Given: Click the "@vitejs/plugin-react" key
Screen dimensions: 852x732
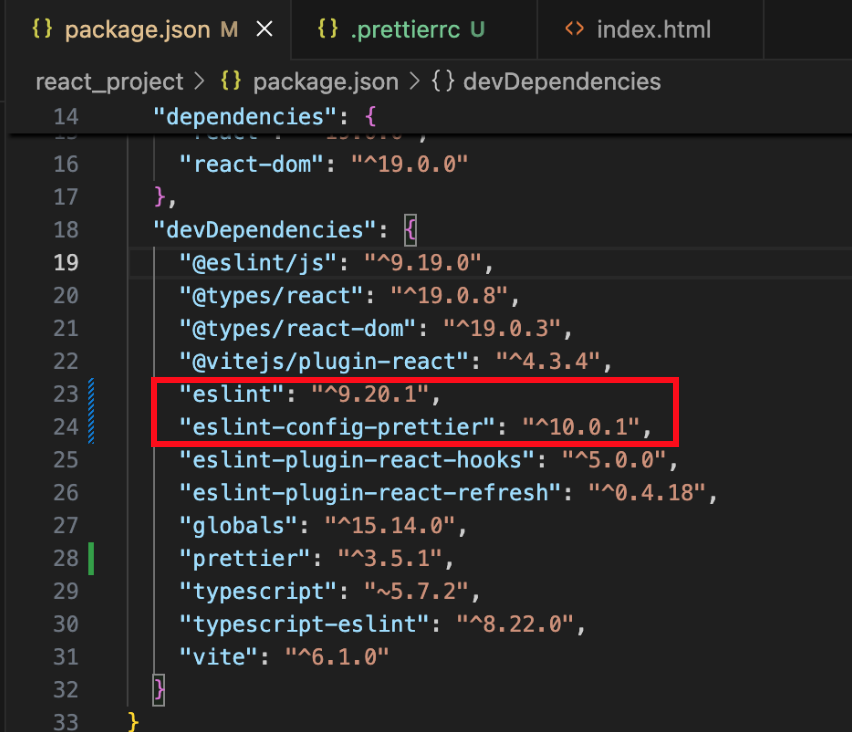Looking at the screenshot, I should point(324,361).
